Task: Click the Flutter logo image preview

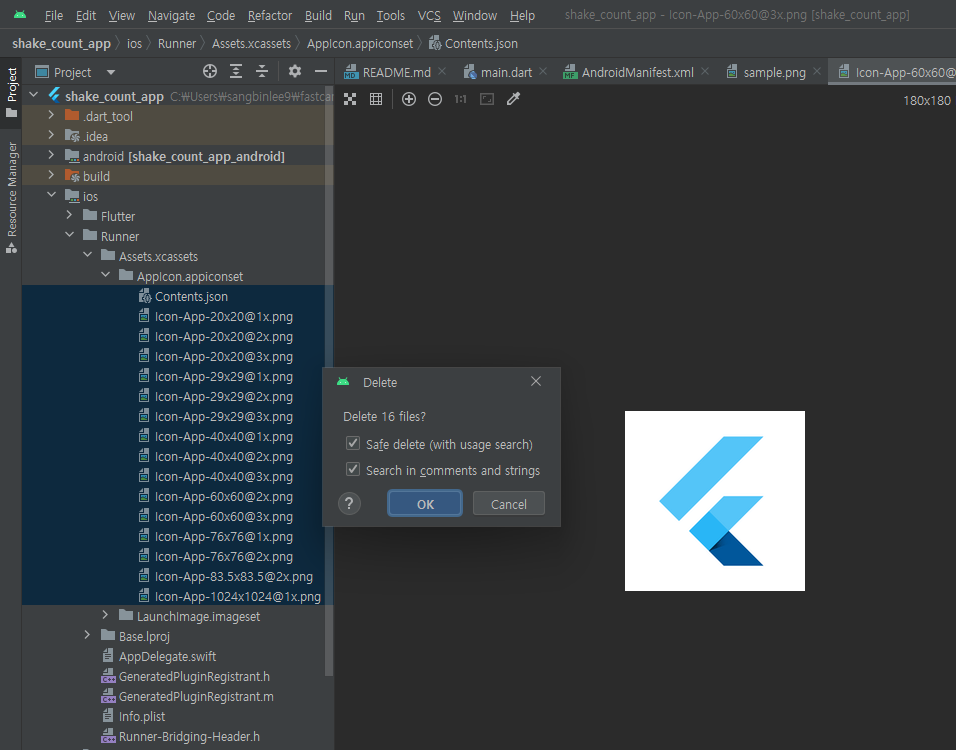Action: pyautogui.click(x=715, y=501)
